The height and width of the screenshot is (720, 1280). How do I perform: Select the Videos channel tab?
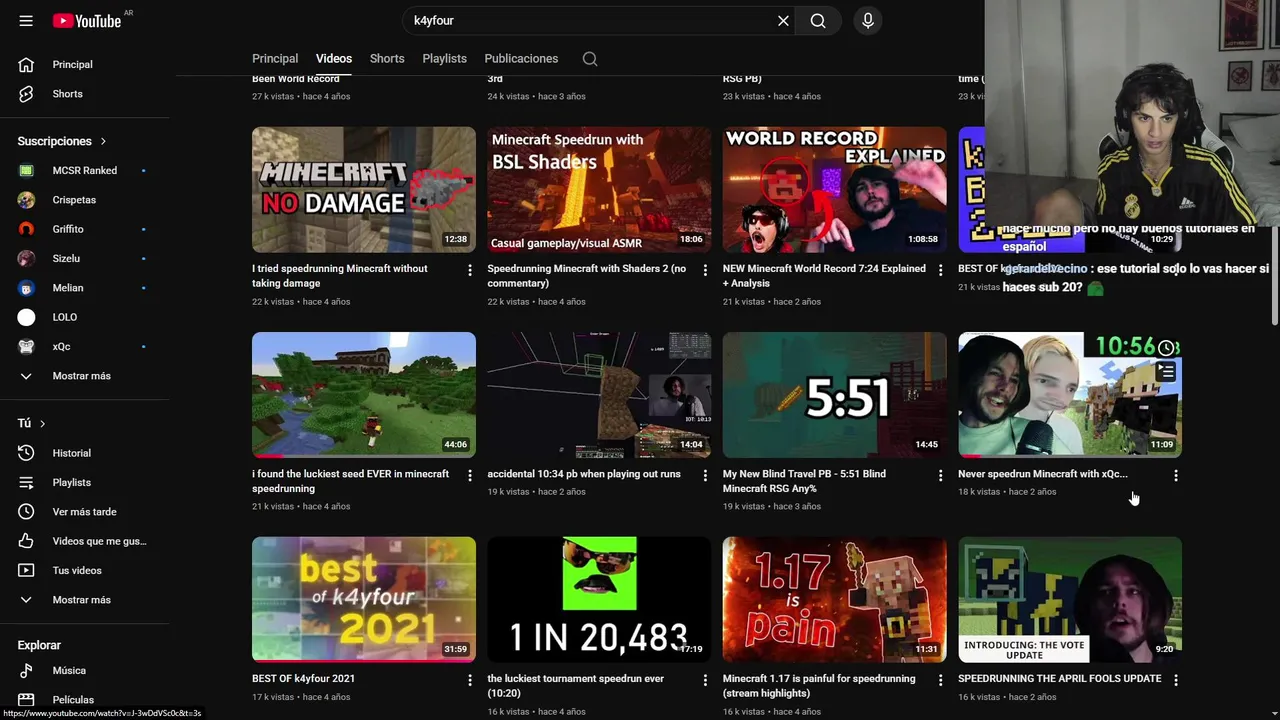pos(334,59)
